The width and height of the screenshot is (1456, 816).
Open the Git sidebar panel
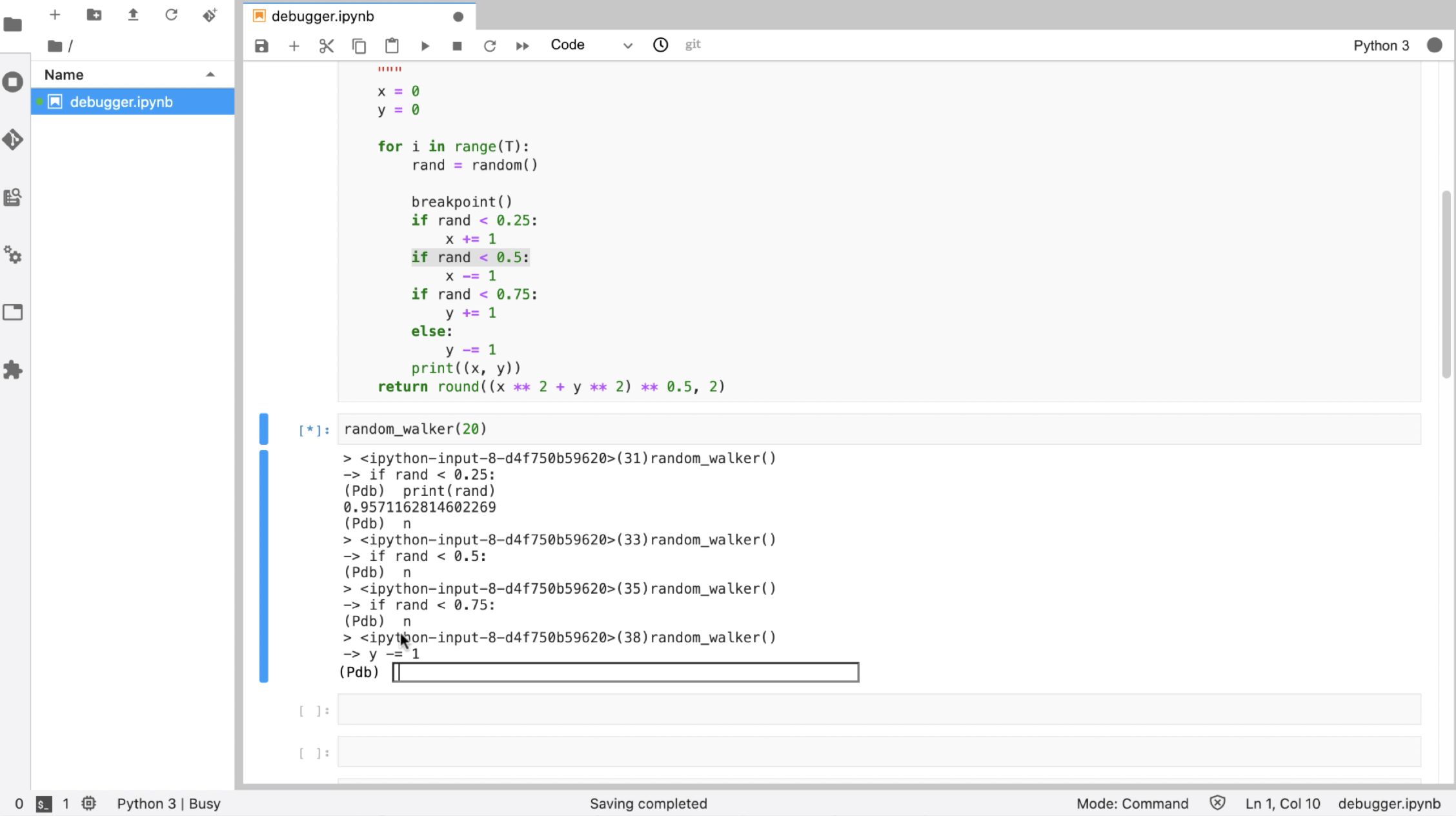click(13, 139)
